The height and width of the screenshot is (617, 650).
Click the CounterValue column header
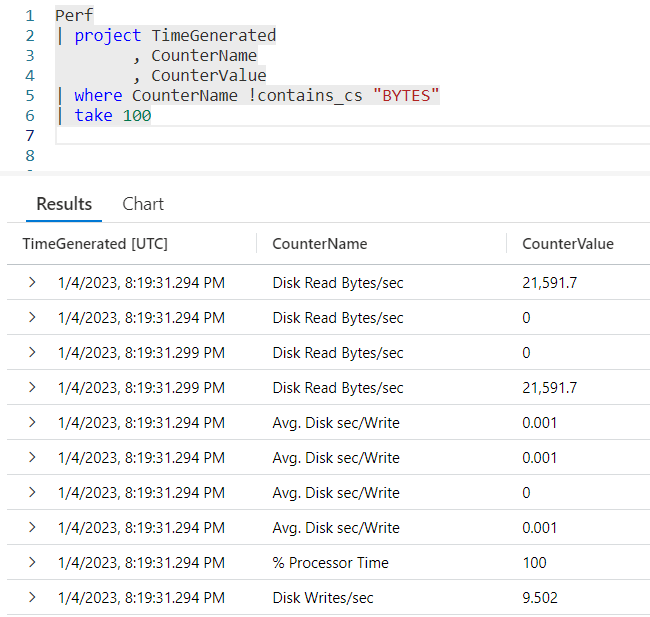(x=567, y=244)
